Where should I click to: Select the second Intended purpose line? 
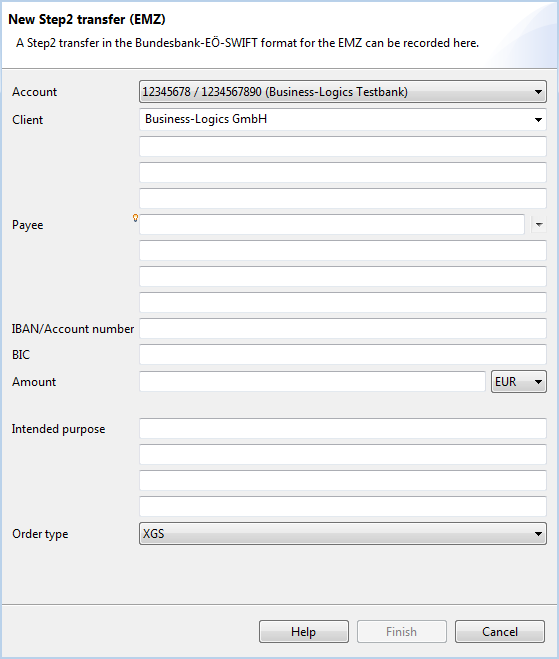point(343,454)
